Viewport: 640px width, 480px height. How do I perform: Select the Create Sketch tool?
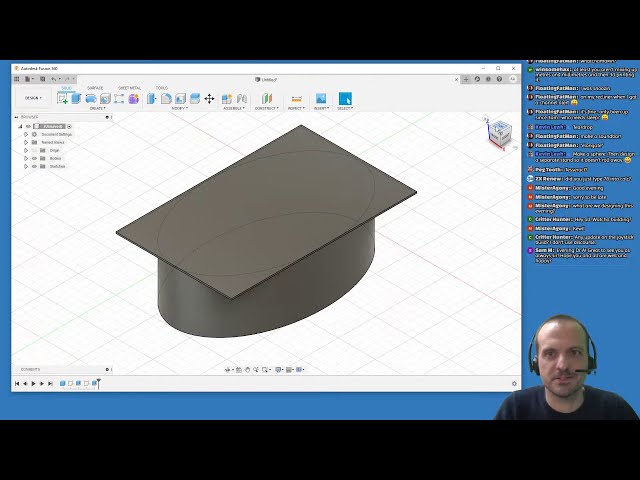[x=62, y=98]
